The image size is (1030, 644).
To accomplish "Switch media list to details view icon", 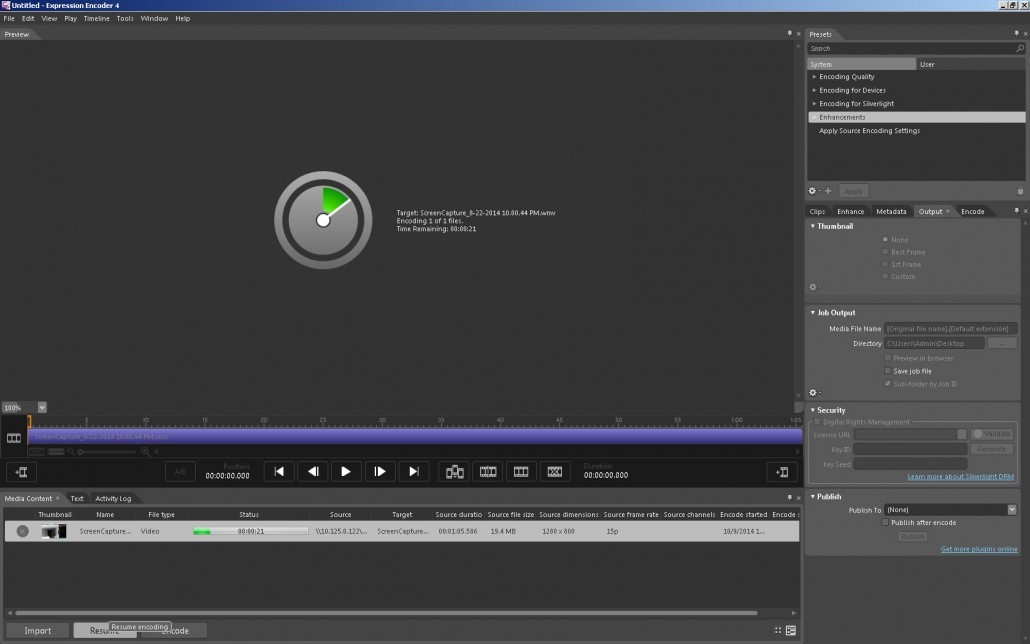I will point(791,630).
